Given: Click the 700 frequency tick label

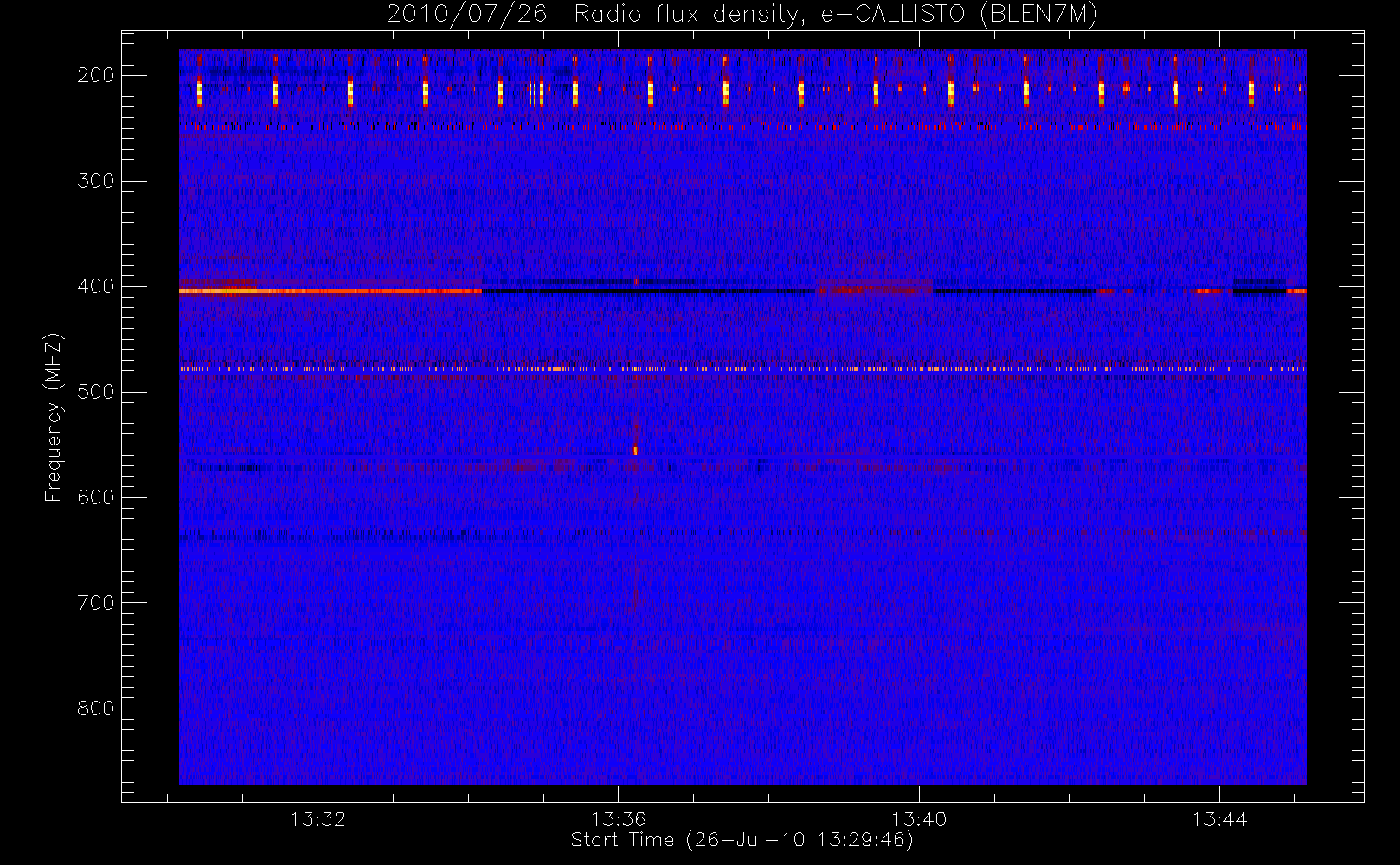Looking at the screenshot, I should click(x=96, y=603).
